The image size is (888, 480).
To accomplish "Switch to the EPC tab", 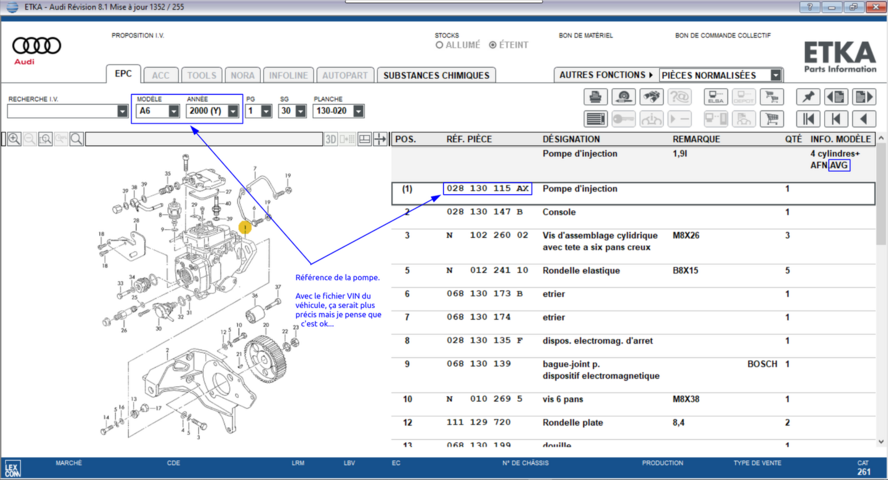I will pyautogui.click(x=123, y=74).
